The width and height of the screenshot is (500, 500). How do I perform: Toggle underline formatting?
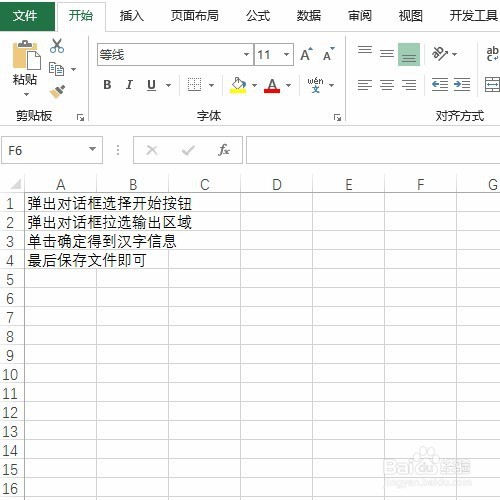tap(151, 85)
